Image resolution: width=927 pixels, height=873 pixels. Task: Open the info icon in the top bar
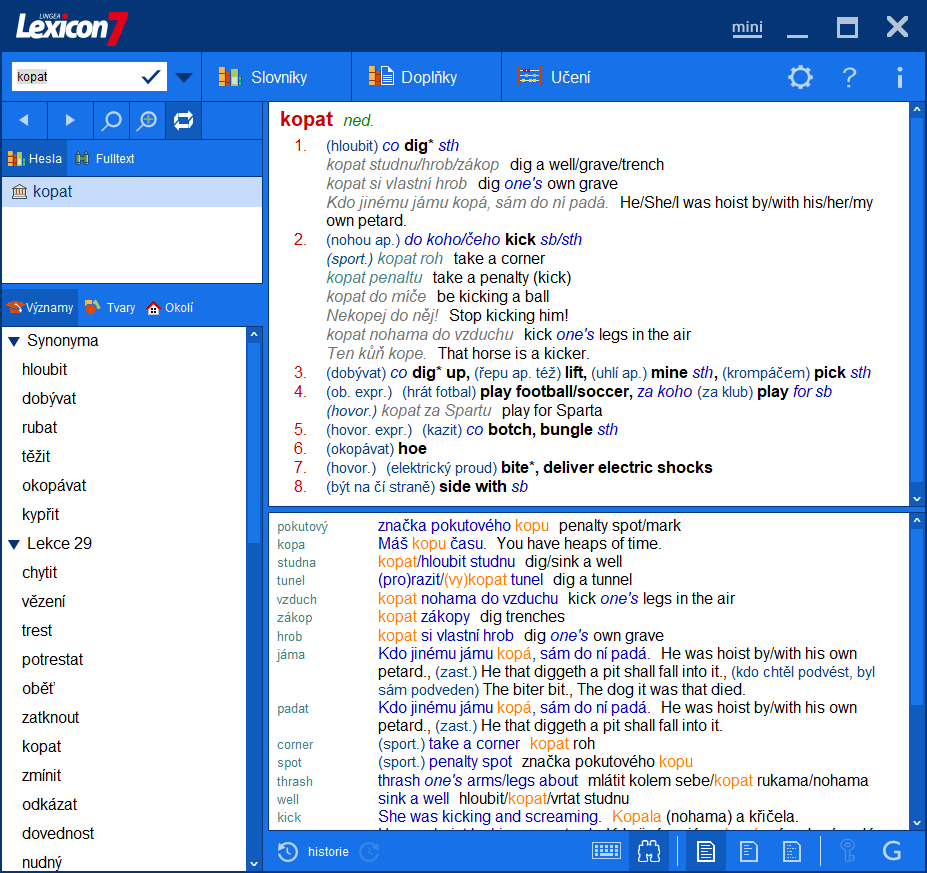click(898, 76)
